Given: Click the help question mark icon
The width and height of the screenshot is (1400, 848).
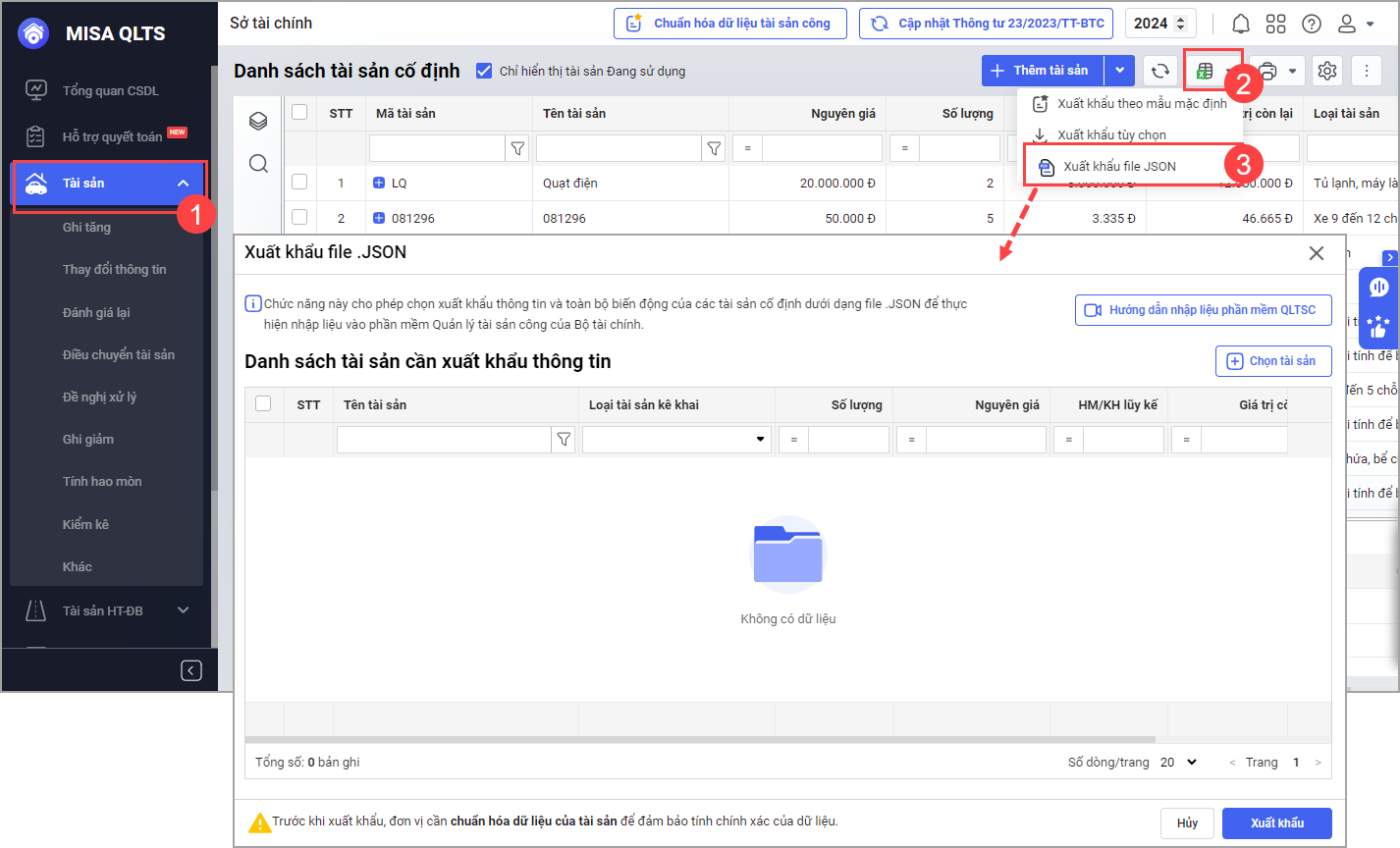Looking at the screenshot, I should coord(1312,24).
